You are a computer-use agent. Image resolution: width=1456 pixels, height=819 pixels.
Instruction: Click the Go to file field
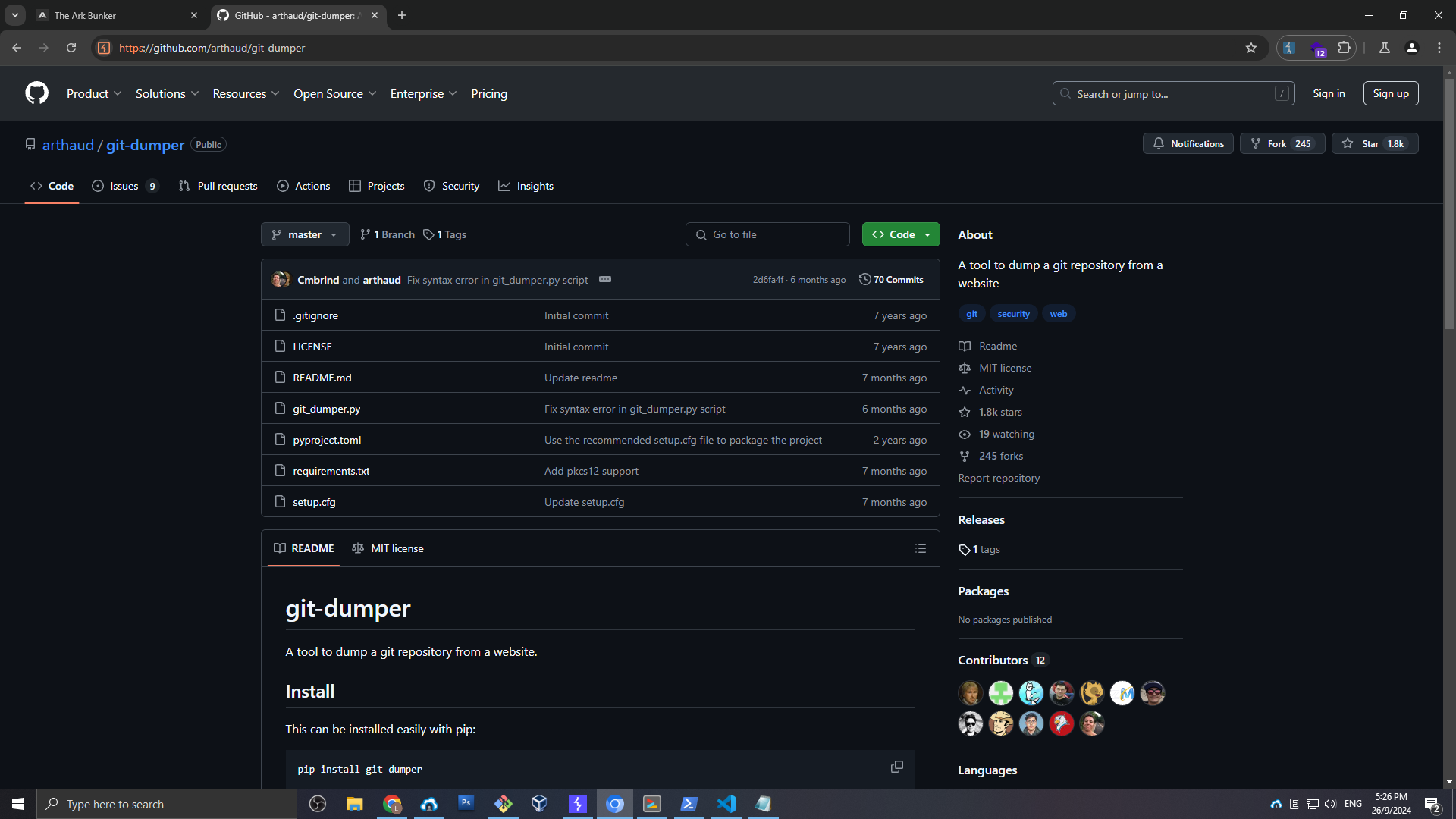[767, 234]
